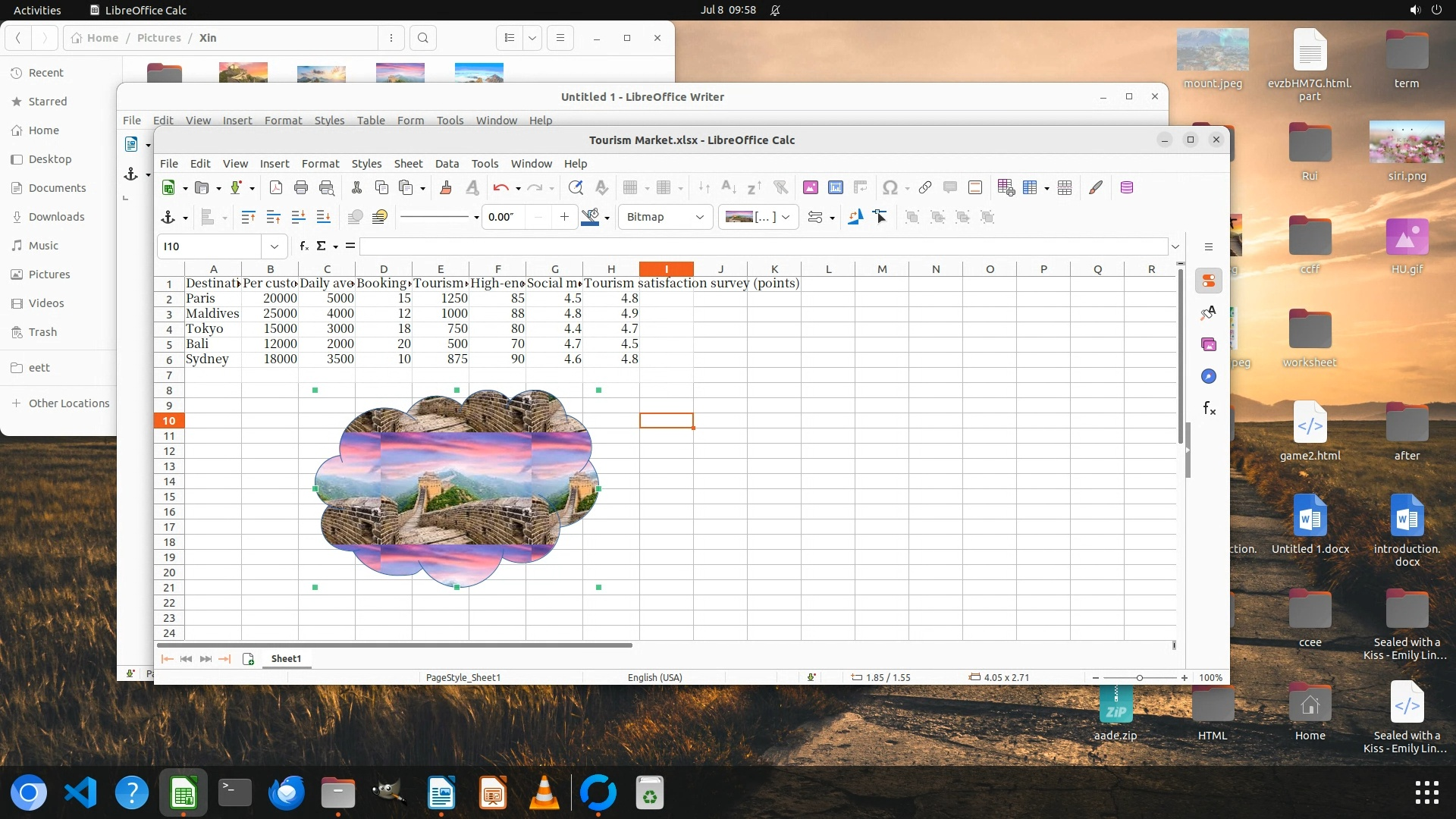Click the Insert Hyperlink chain icon
Screen dimensions: 1456x819
(925, 187)
